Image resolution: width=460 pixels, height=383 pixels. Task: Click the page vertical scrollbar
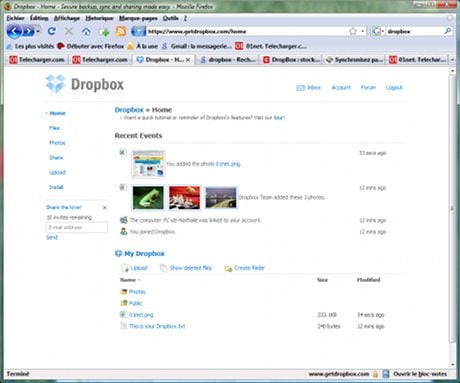tap(452, 207)
